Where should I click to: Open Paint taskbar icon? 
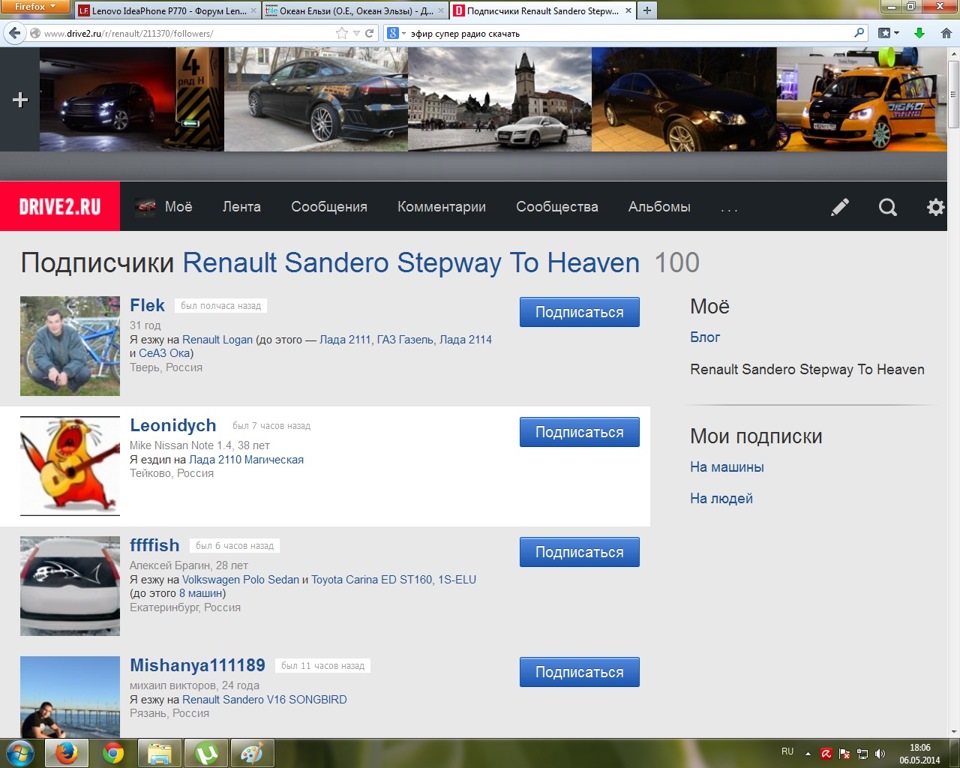(252, 753)
